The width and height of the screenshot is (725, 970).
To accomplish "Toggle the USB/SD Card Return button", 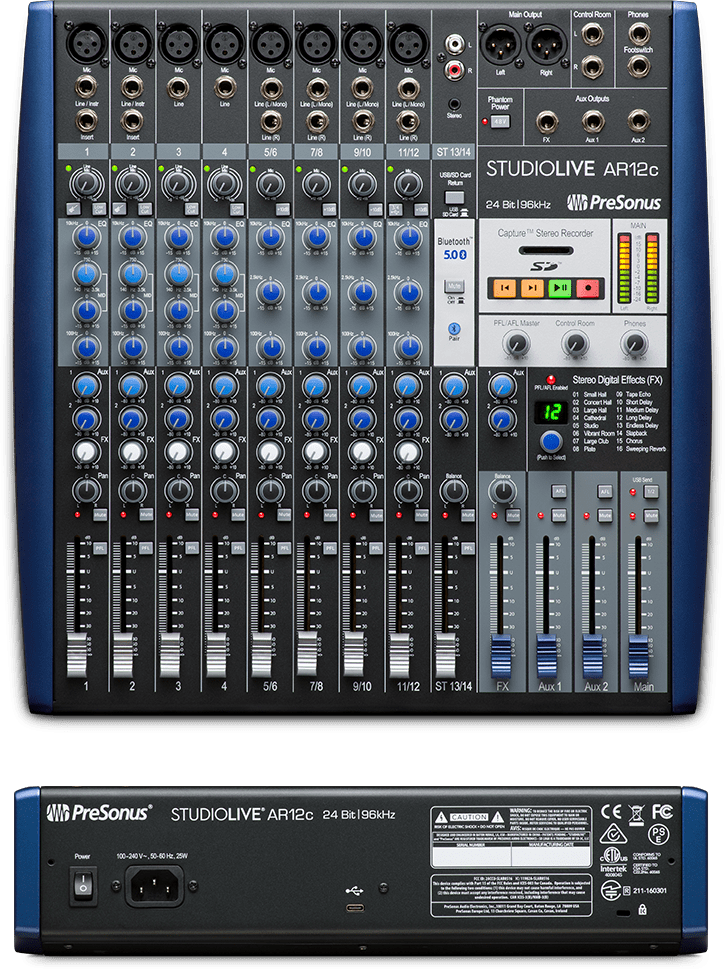I will [455, 198].
